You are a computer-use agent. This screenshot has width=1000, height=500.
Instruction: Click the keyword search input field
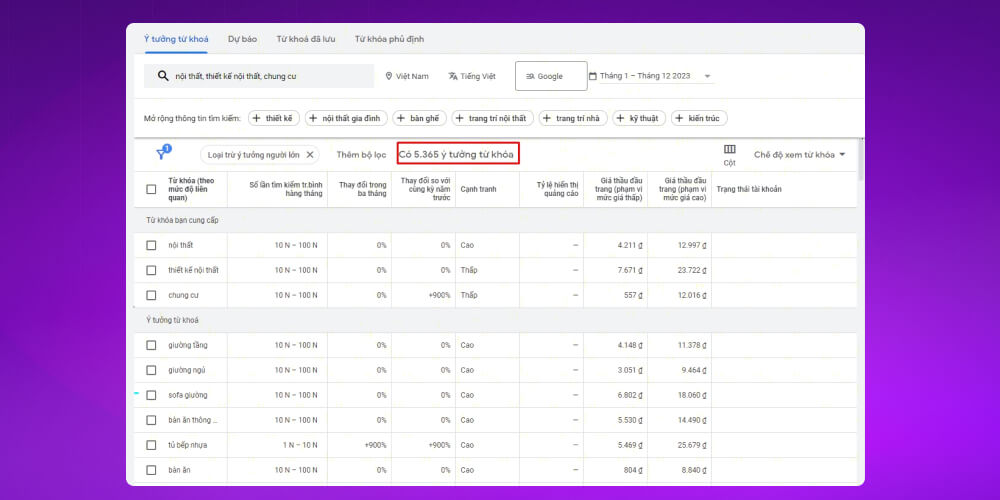(x=259, y=76)
